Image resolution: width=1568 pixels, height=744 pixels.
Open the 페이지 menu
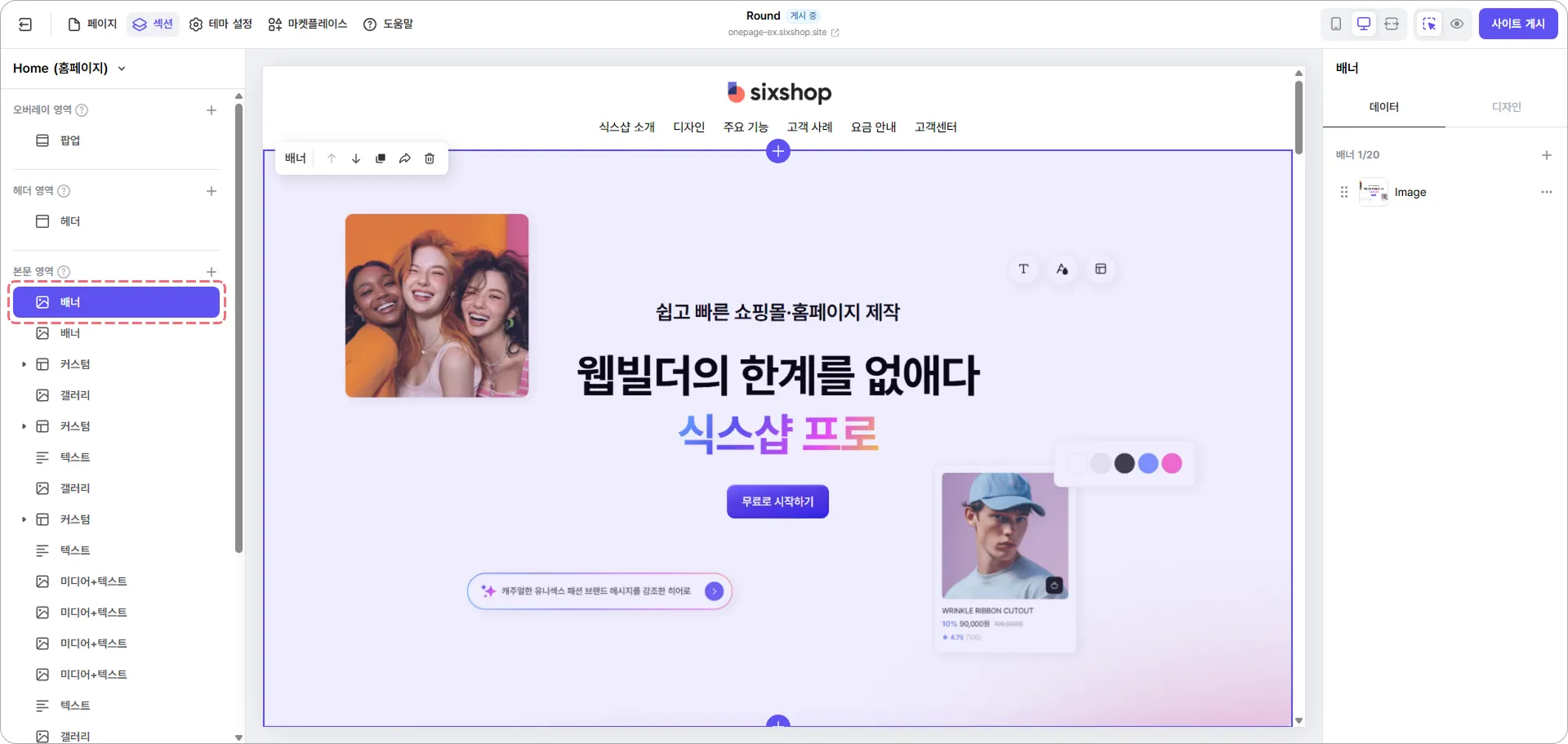click(x=93, y=25)
